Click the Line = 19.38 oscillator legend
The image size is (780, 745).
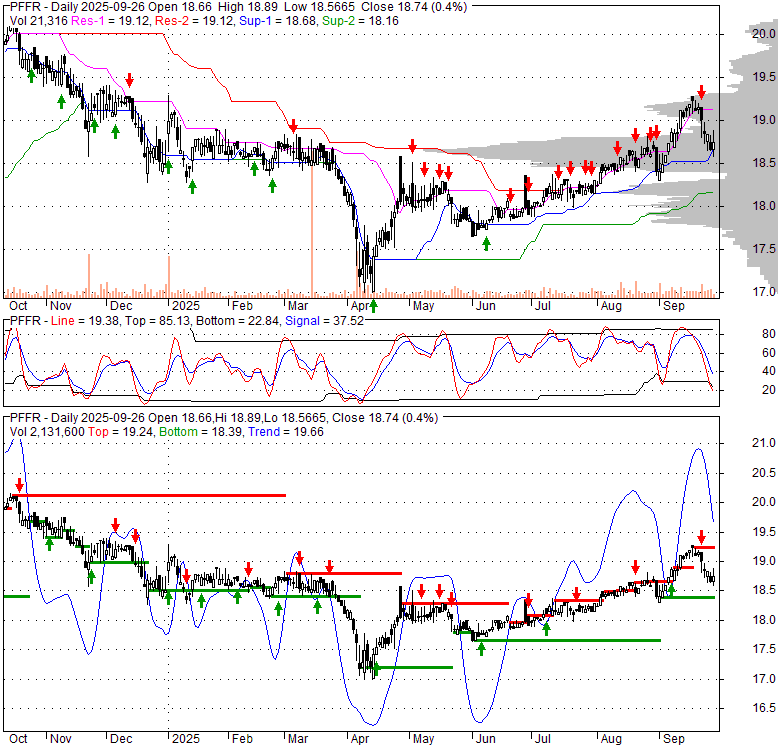click(x=85, y=321)
